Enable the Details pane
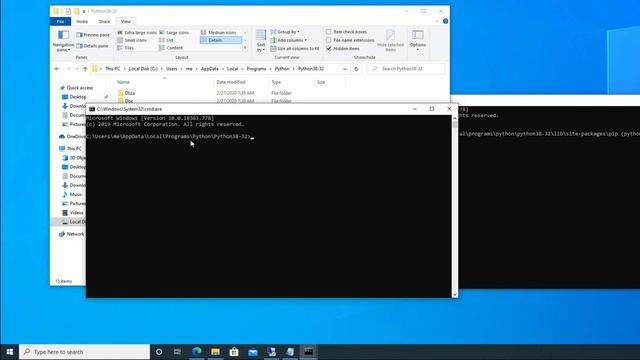 pos(93,46)
